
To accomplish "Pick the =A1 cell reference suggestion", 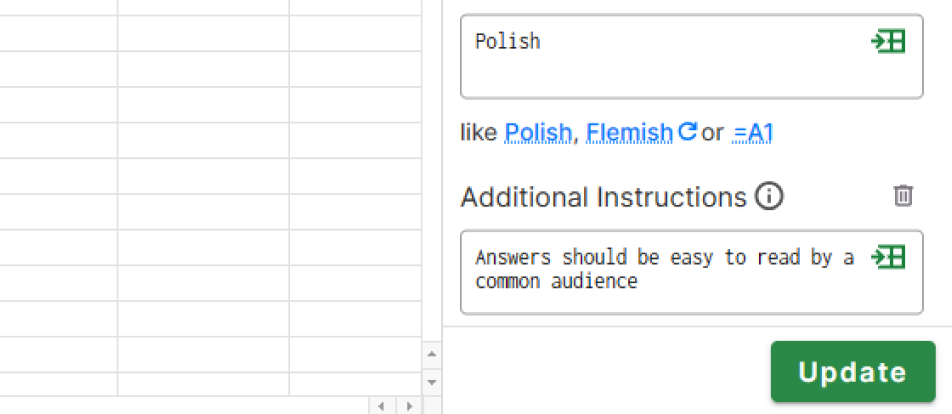I will 752,132.
